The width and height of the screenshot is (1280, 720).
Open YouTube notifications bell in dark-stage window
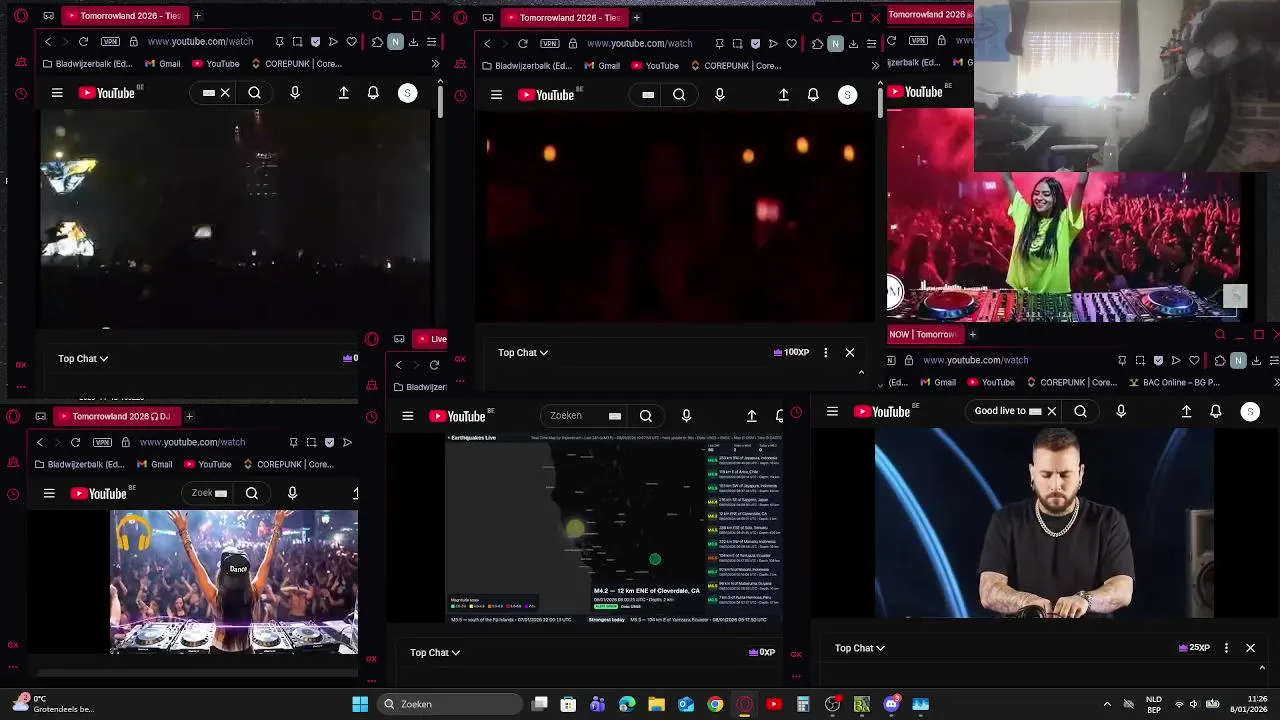coord(373,93)
